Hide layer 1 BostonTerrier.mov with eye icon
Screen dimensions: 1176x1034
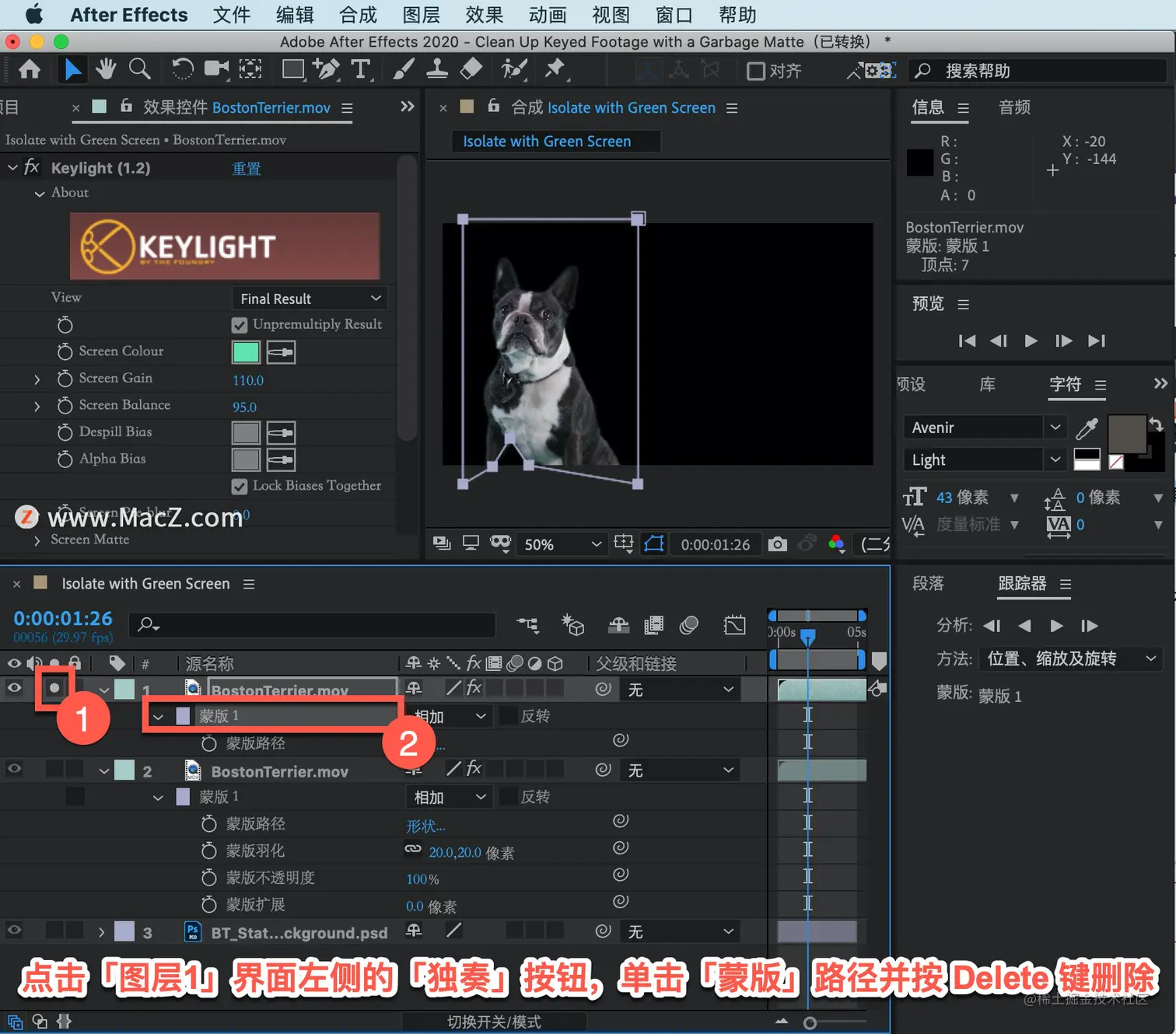14,688
